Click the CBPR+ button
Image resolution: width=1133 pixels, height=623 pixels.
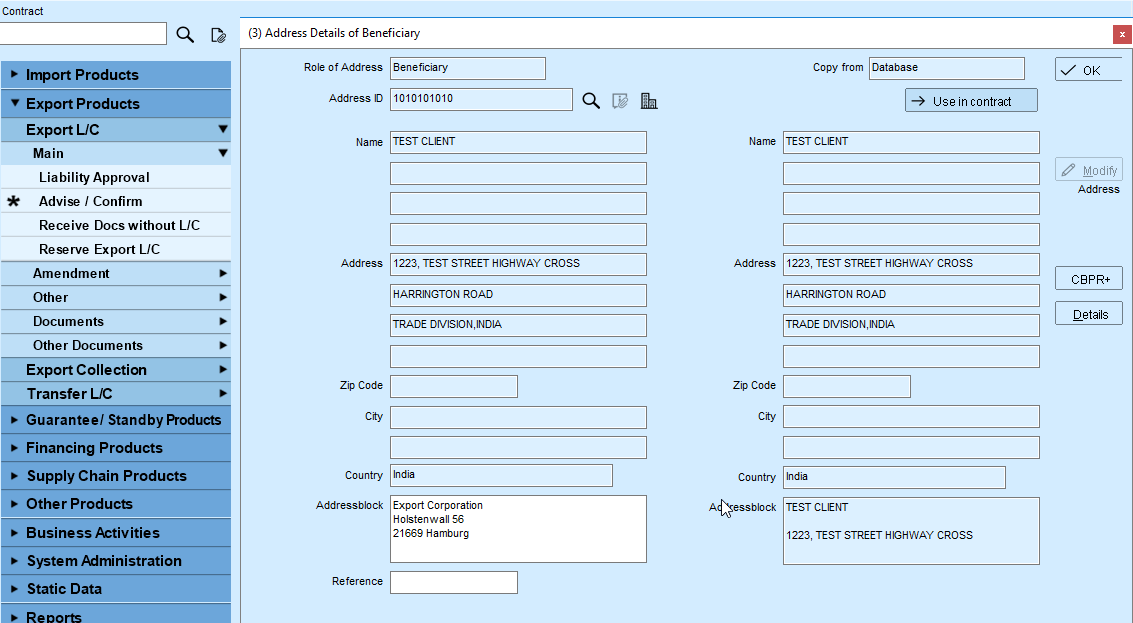tap(1089, 278)
